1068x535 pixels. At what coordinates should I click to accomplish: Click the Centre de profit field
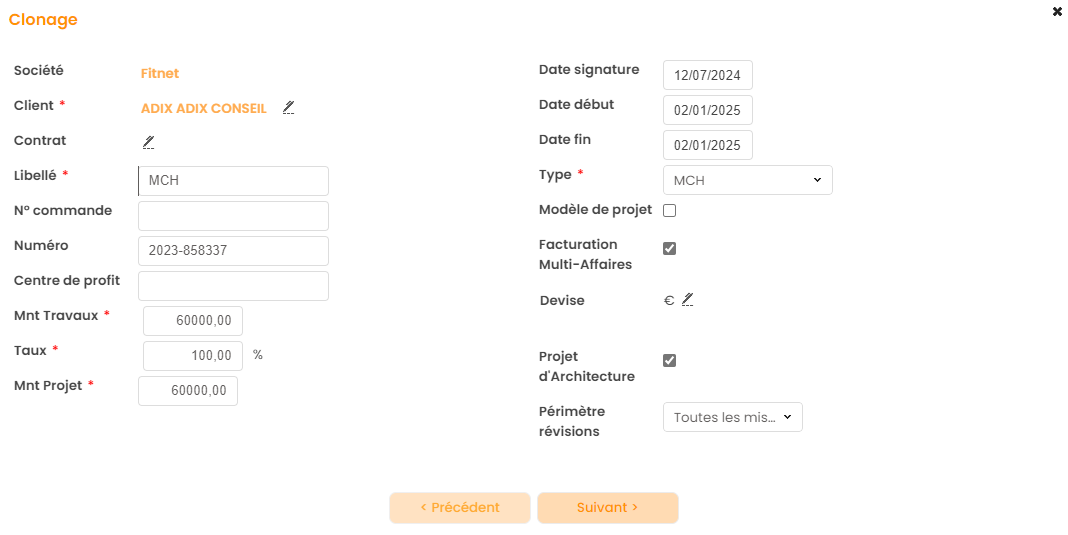click(233, 286)
